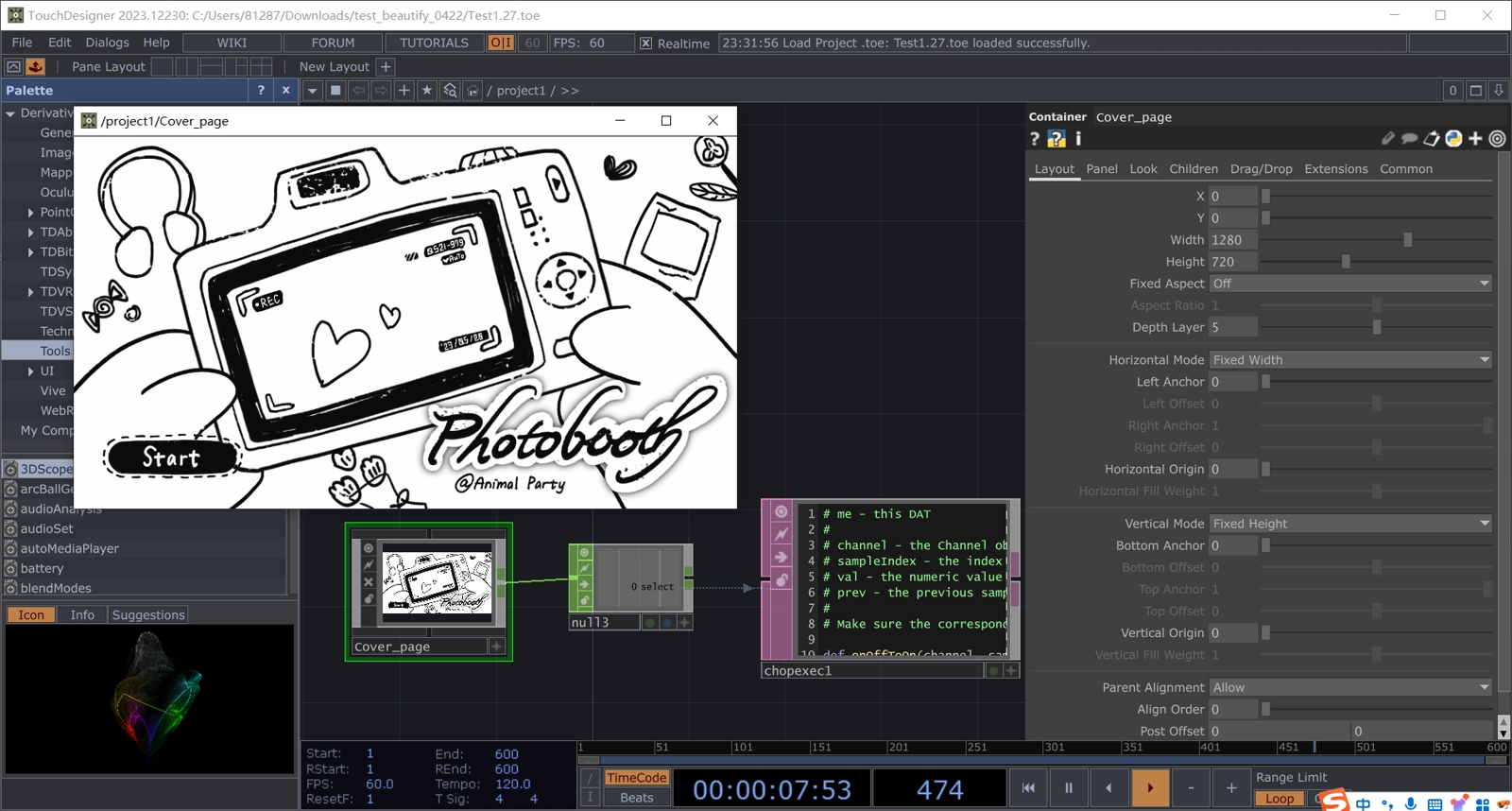Open the Python class help icon

pyautogui.click(x=1453, y=139)
